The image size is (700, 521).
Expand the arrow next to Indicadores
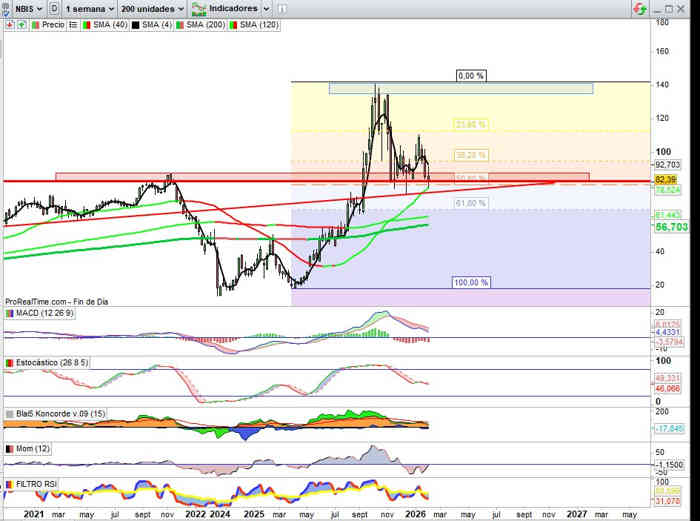pyautogui.click(x=266, y=8)
